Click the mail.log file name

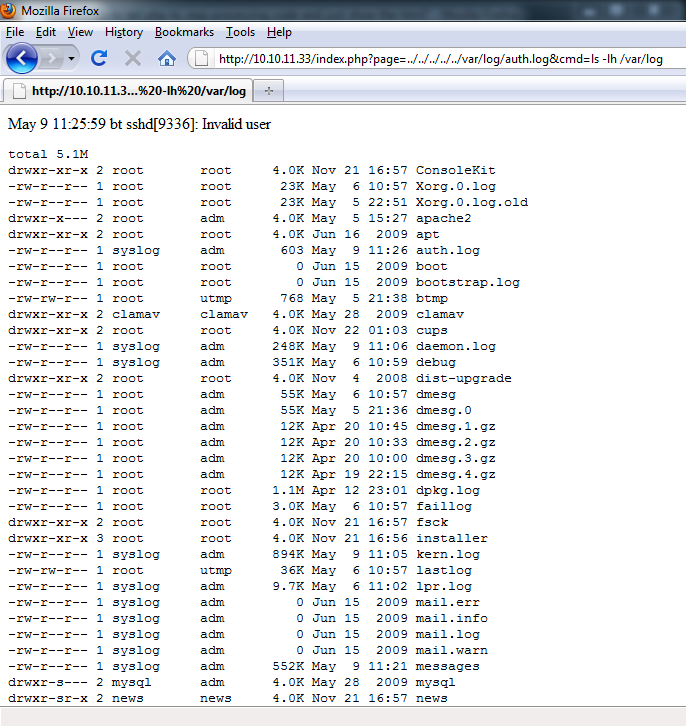click(x=448, y=634)
